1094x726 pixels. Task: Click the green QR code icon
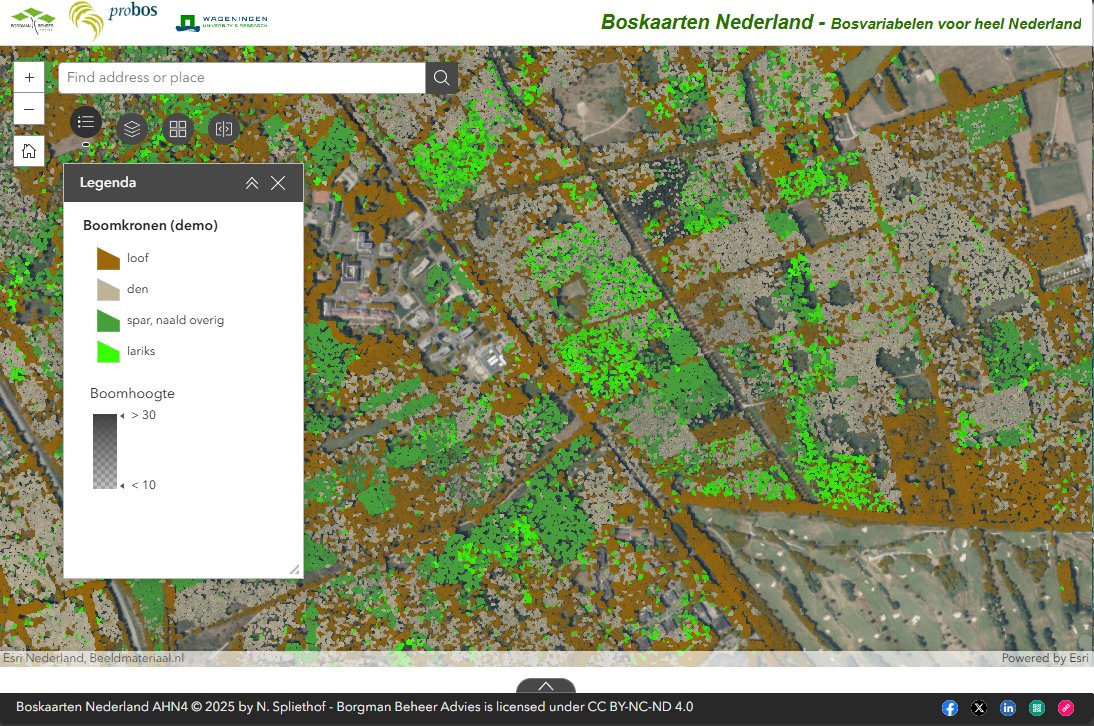1038,707
